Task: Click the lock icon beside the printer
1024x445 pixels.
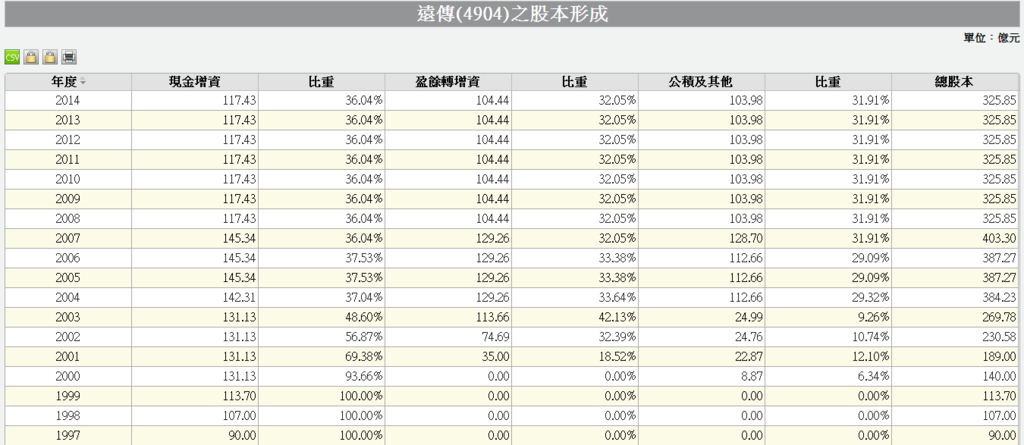Action: pos(50,58)
